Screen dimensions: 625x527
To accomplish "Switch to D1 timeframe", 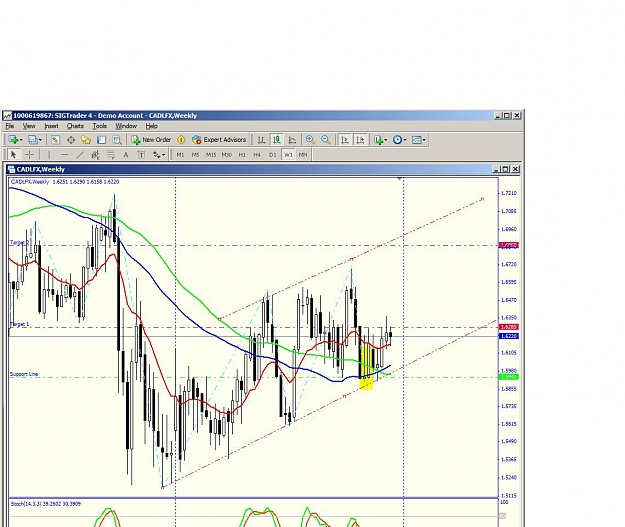I will tap(273, 155).
